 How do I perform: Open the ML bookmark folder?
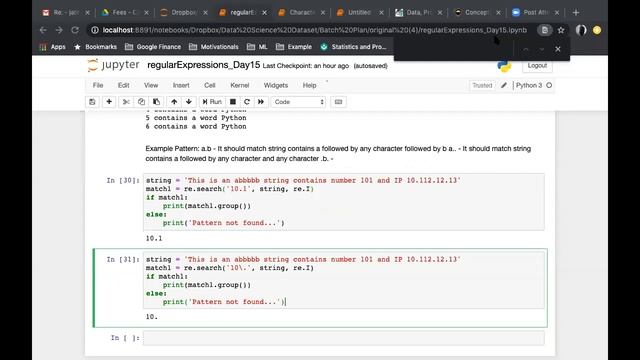pos(257,47)
